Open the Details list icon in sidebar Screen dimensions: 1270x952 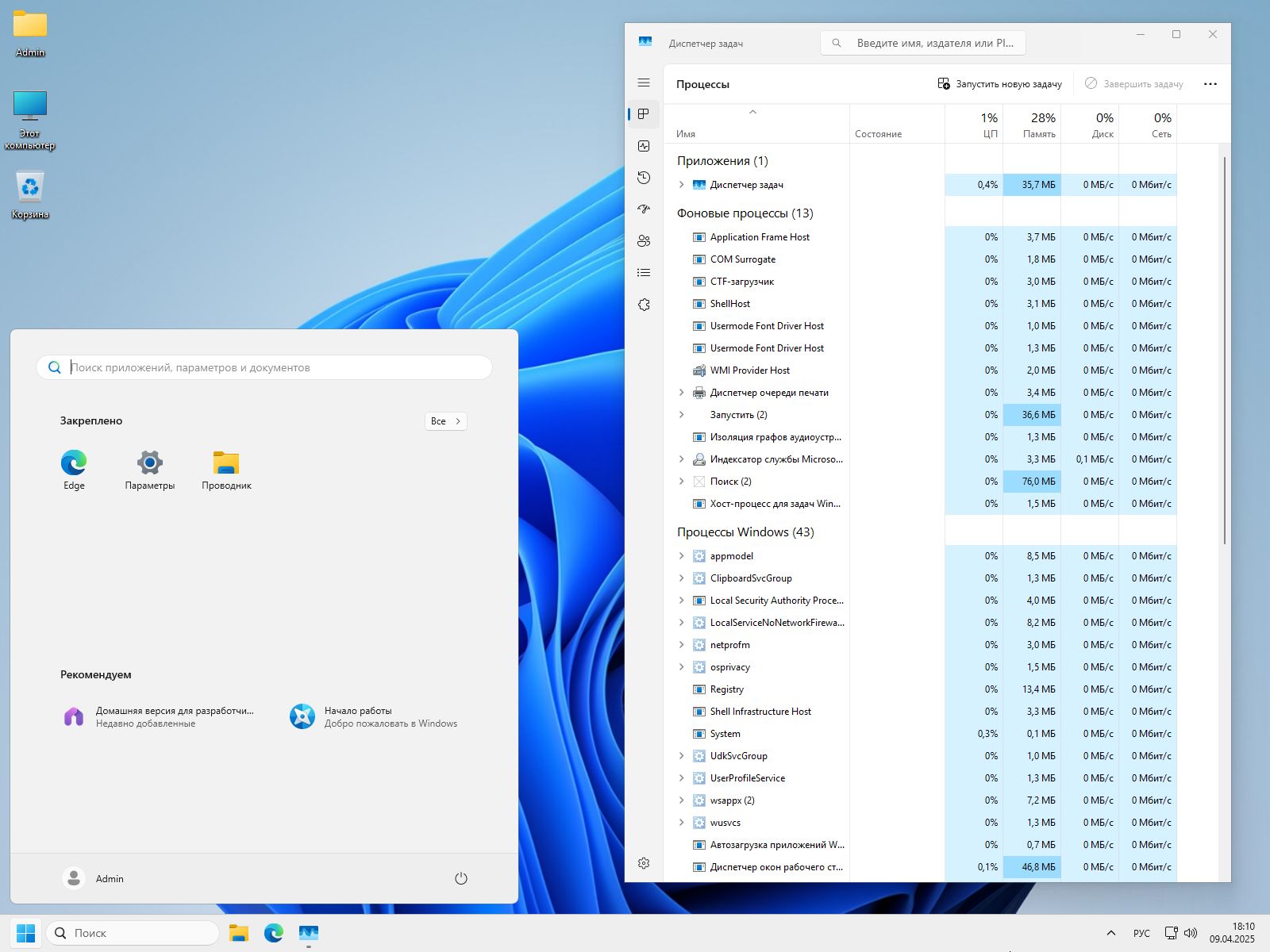[644, 273]
